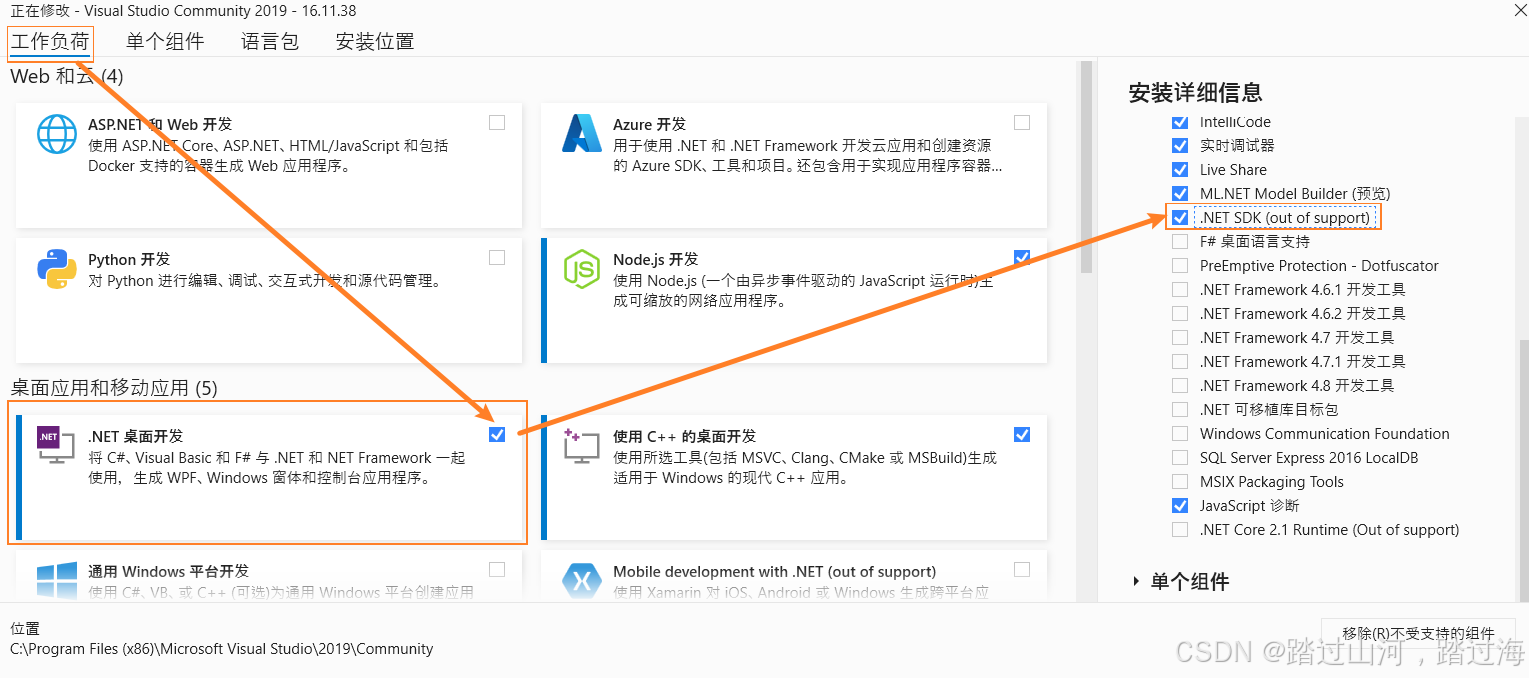1529x678 pixels.
Task: Enable F# 桌面语言支持 component
Action: click(1180, 241)
